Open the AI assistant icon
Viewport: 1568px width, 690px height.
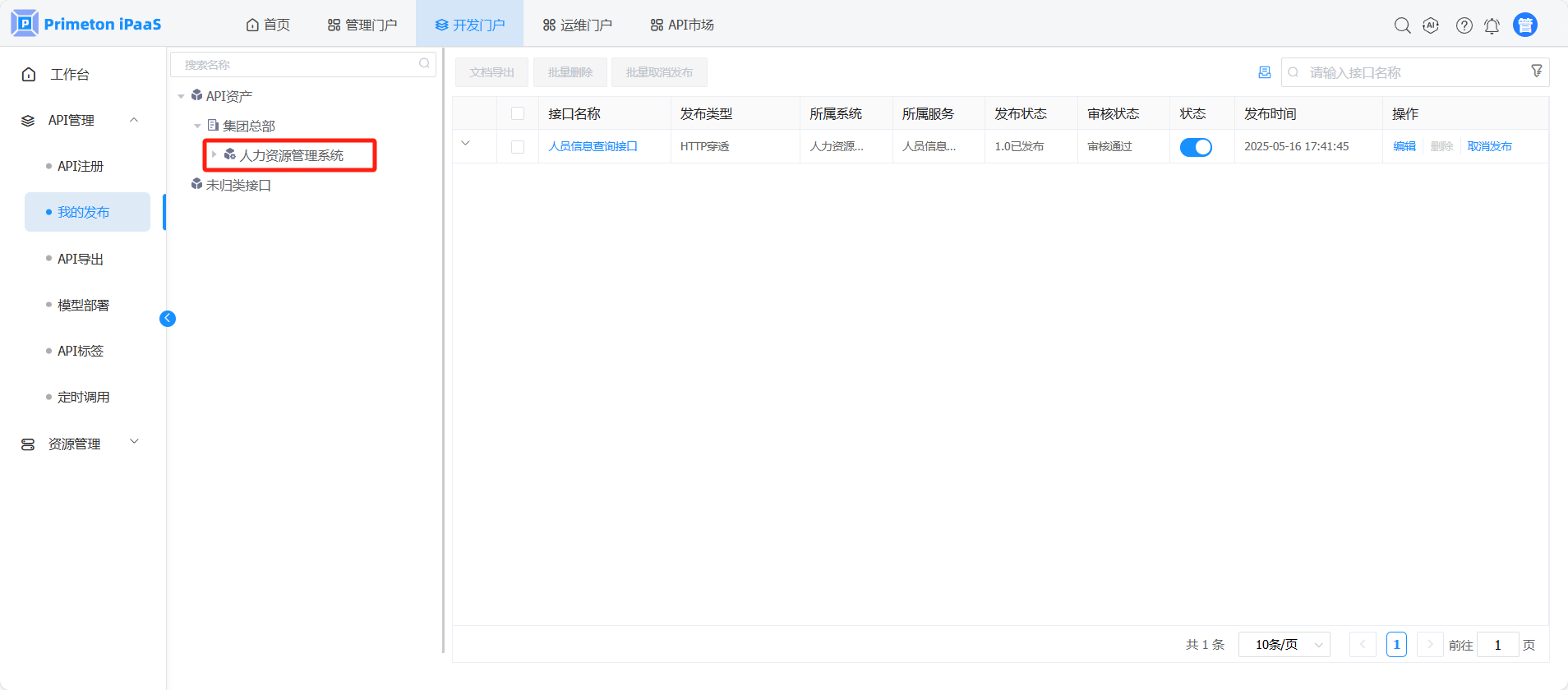pos(1431,25)
